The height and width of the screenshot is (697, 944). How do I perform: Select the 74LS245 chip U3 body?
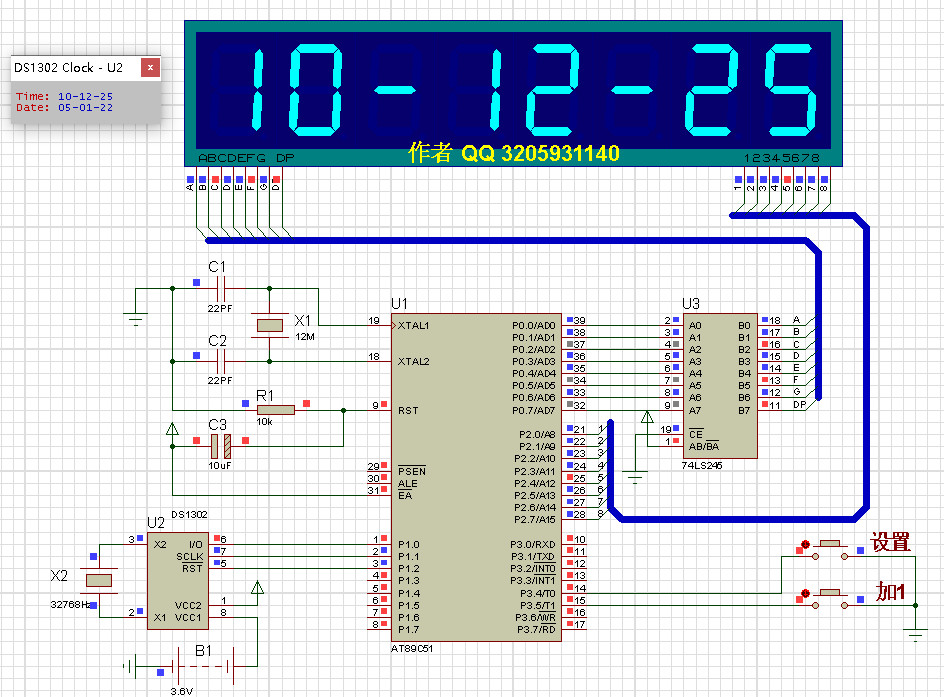720,386
